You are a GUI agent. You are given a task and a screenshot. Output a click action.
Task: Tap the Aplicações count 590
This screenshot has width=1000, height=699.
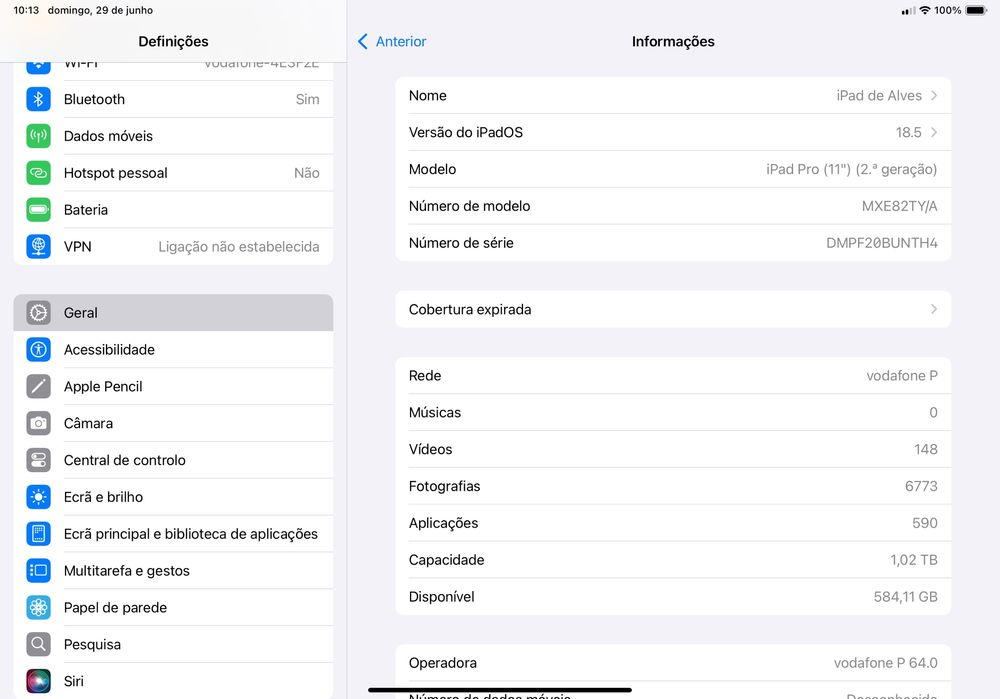pyautogui.click(x=925, y=523)
